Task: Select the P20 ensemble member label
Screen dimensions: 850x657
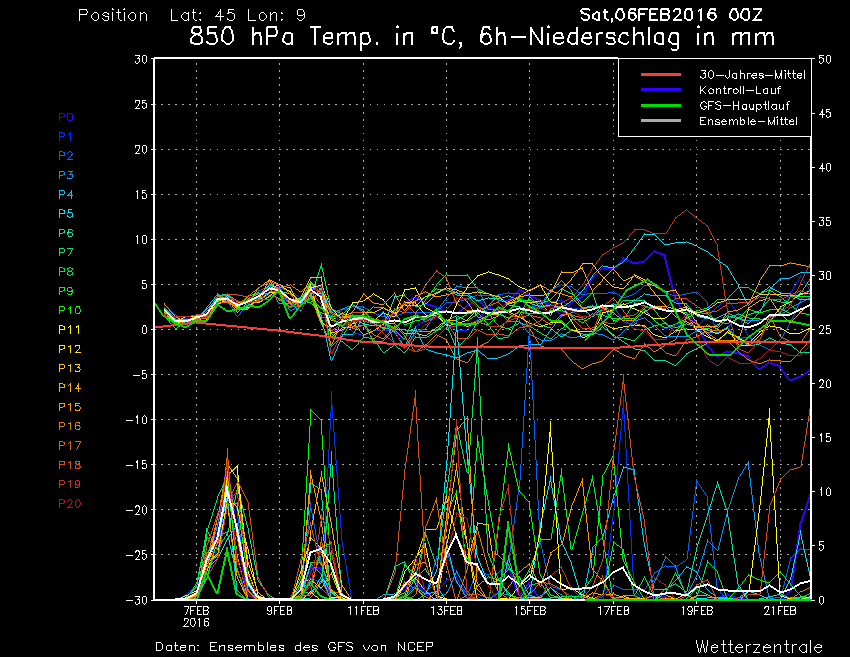Action: coord(69,503)
